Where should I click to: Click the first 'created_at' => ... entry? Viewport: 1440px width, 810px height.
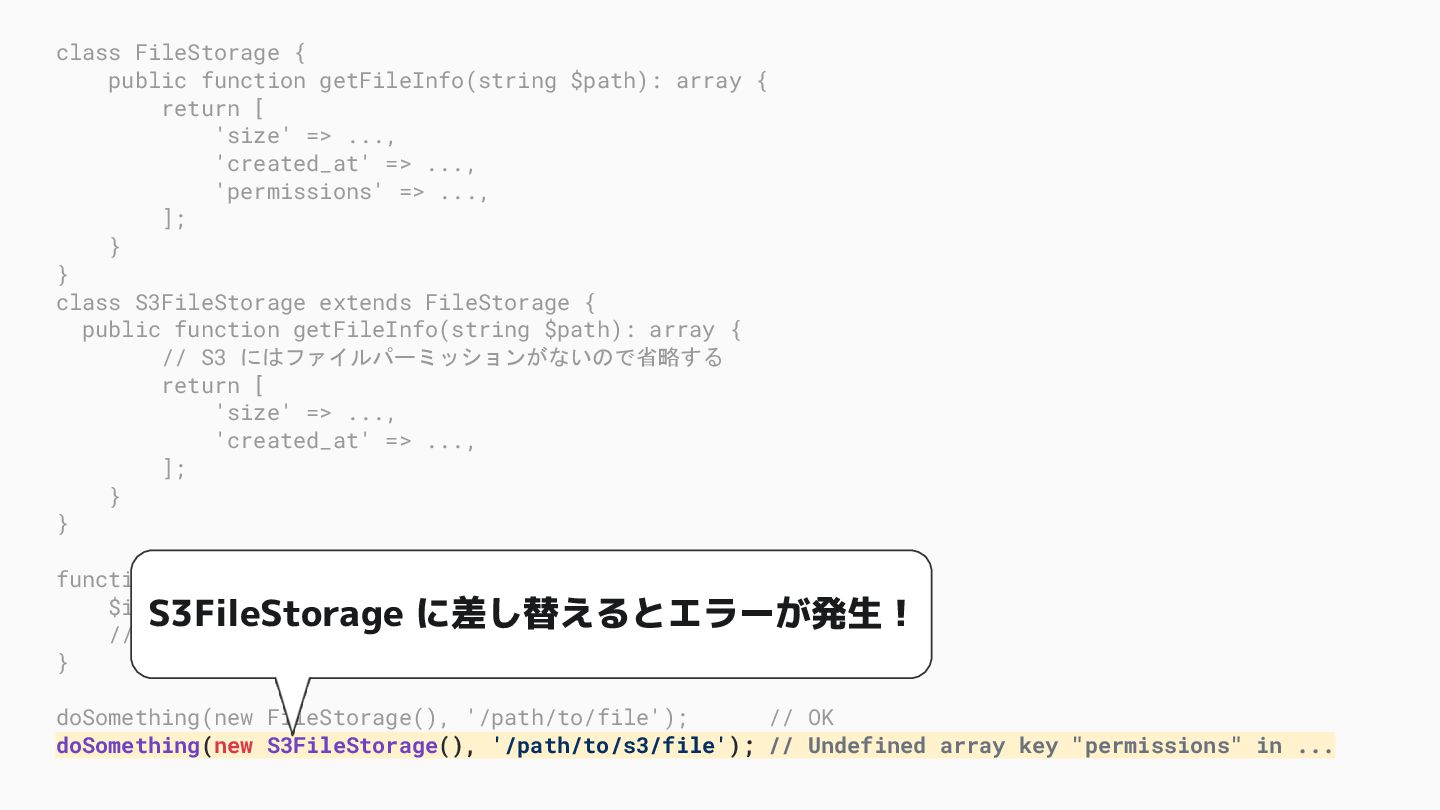coord(345,164)
